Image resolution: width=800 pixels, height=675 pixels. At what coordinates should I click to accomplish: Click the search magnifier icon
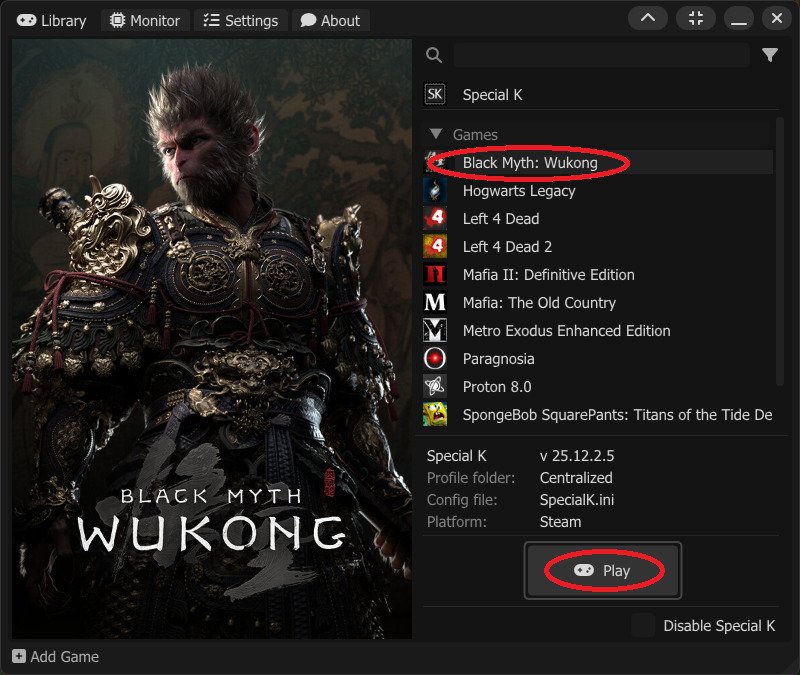434,55
